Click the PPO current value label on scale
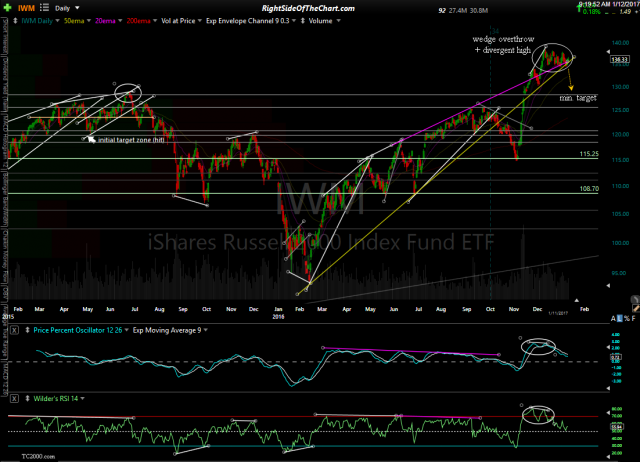The width and height of the screenshot is (640, 462). 616,357
